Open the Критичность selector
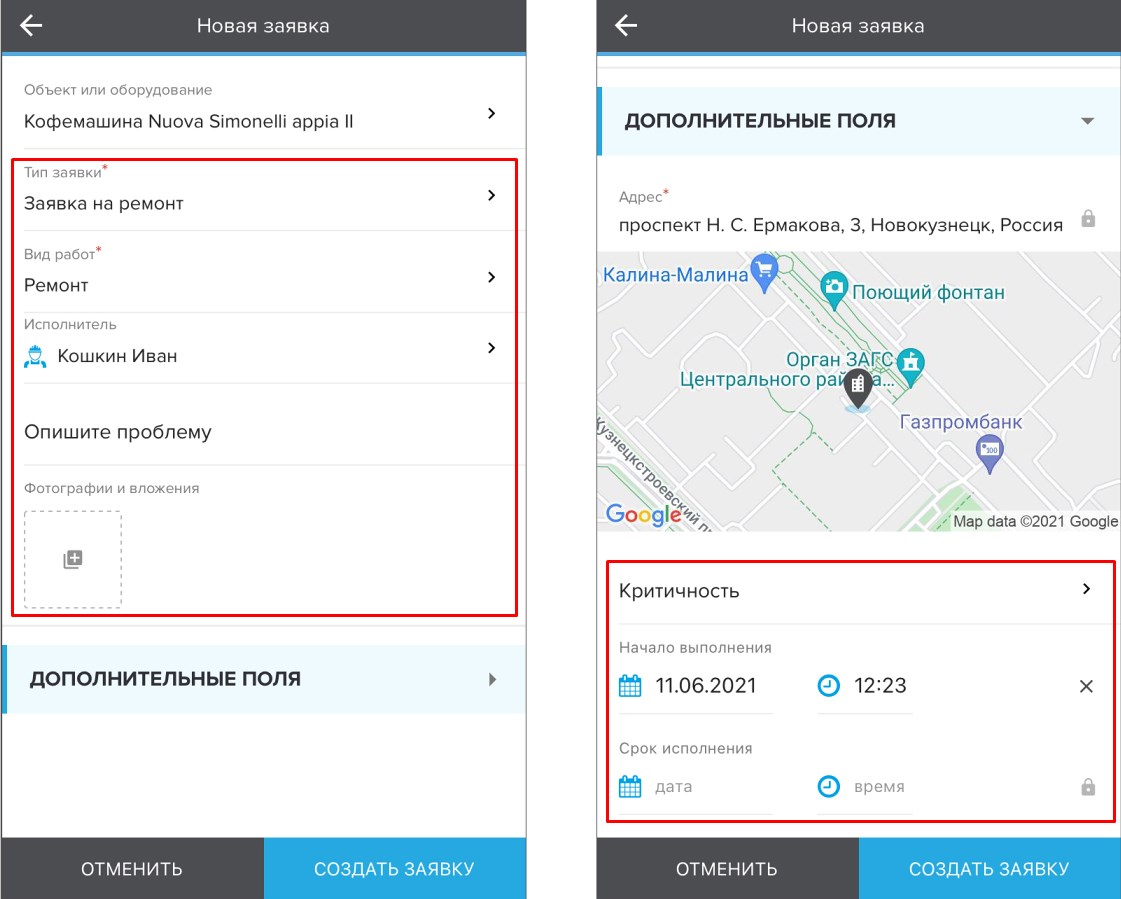 pyautogui.click(x=860, y=591)
